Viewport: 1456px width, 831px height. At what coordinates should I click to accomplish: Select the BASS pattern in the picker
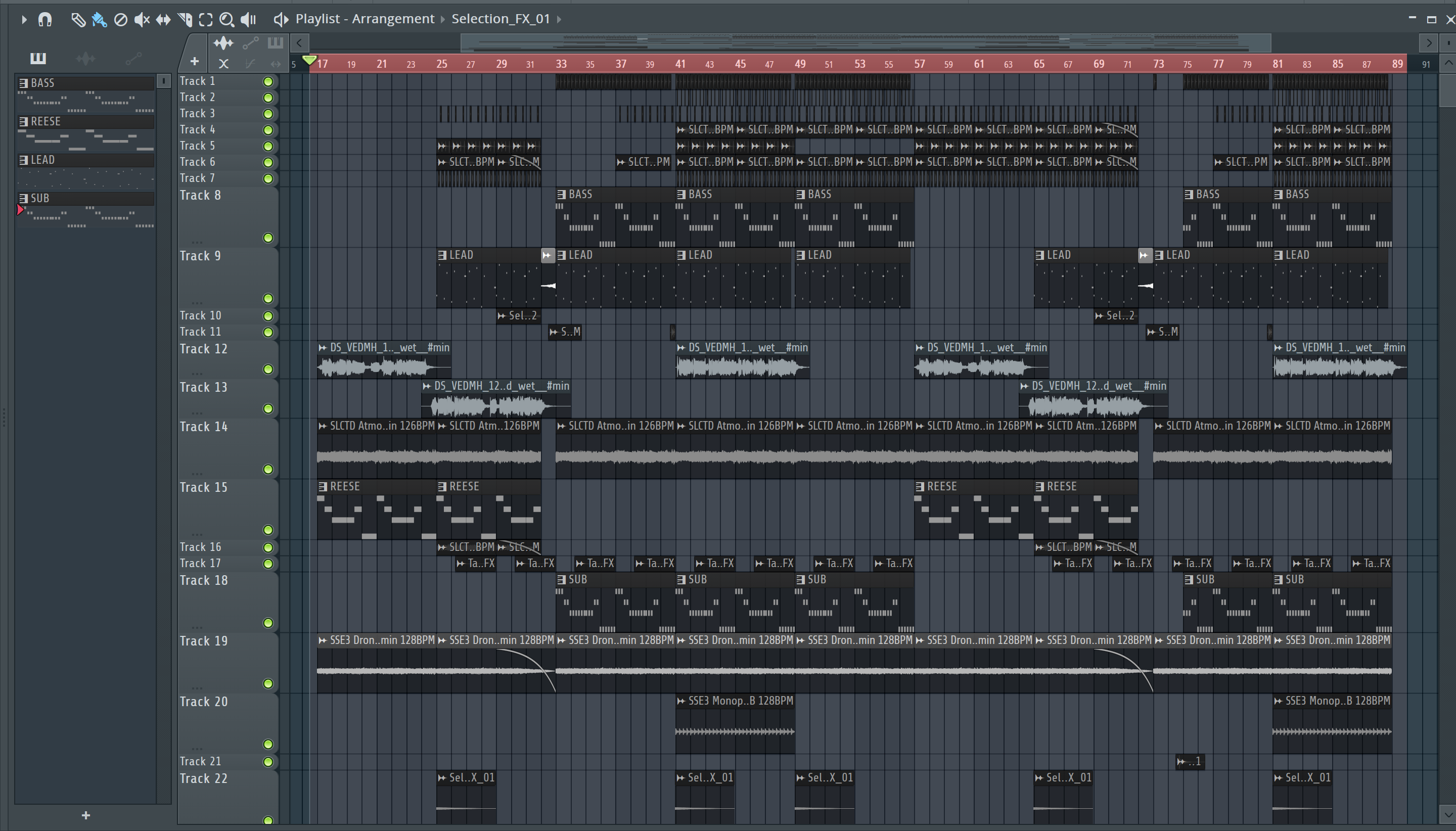pyautogui.click(x=85, y=83)
